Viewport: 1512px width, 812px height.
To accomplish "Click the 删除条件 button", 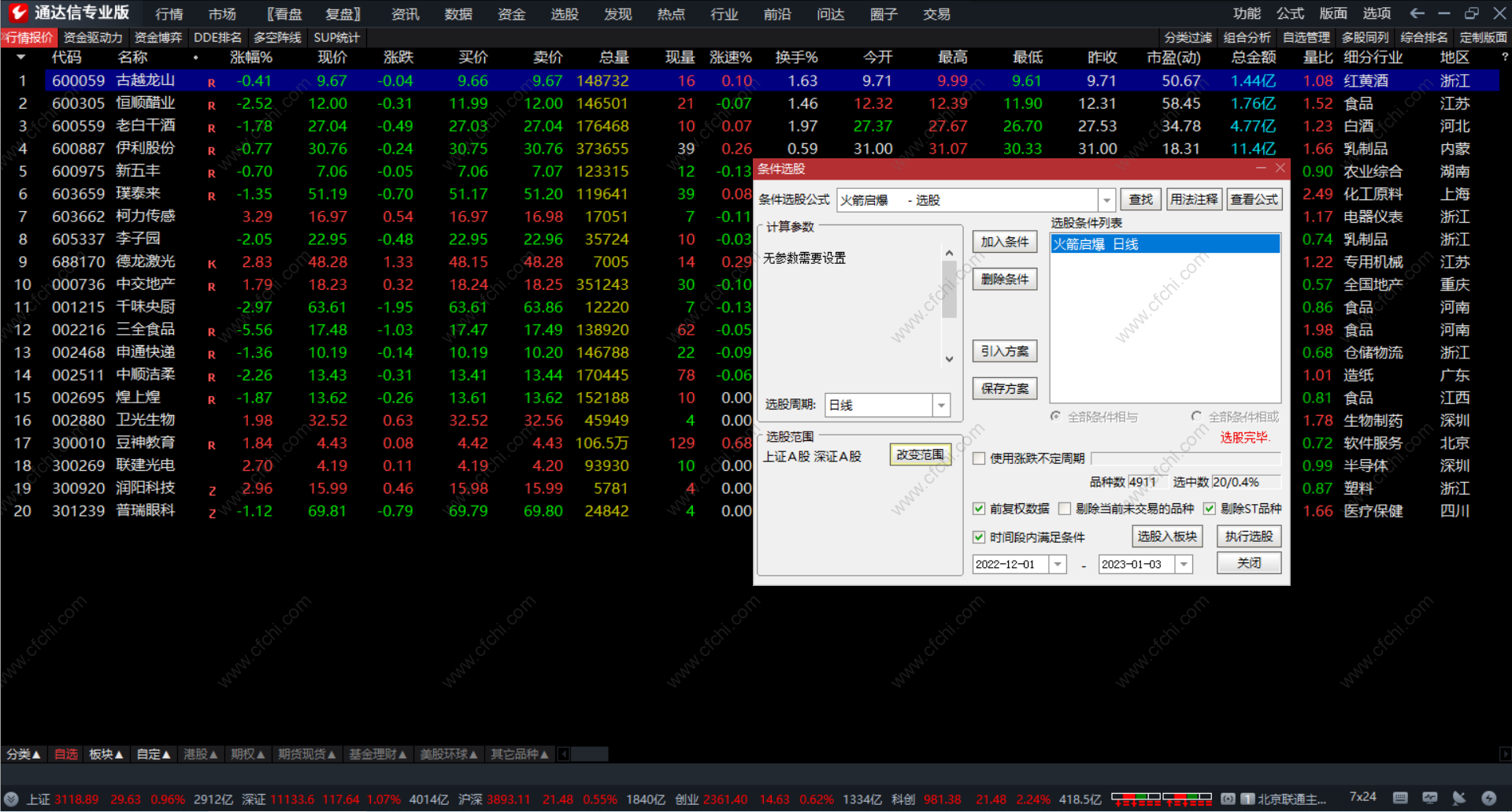I will click(1005, 279).
